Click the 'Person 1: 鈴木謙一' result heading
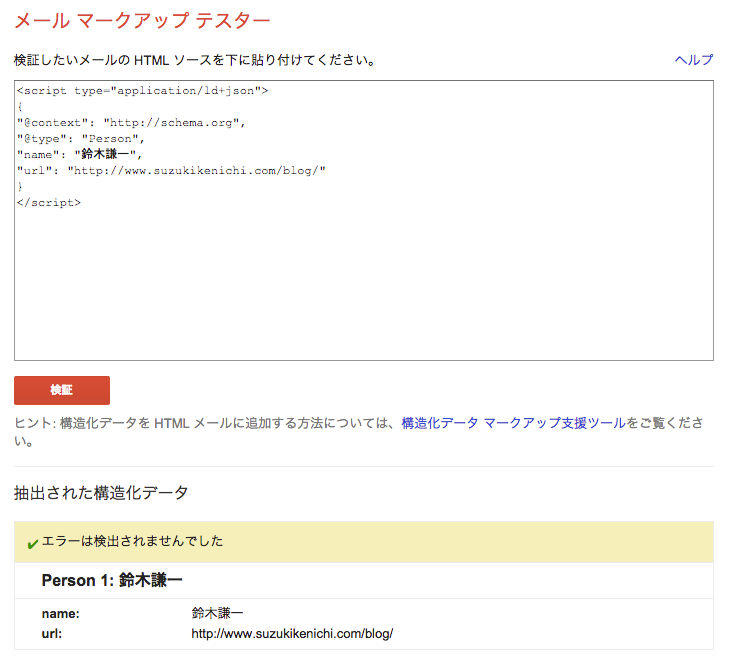734x662 pixels. (x=112, y=580)
